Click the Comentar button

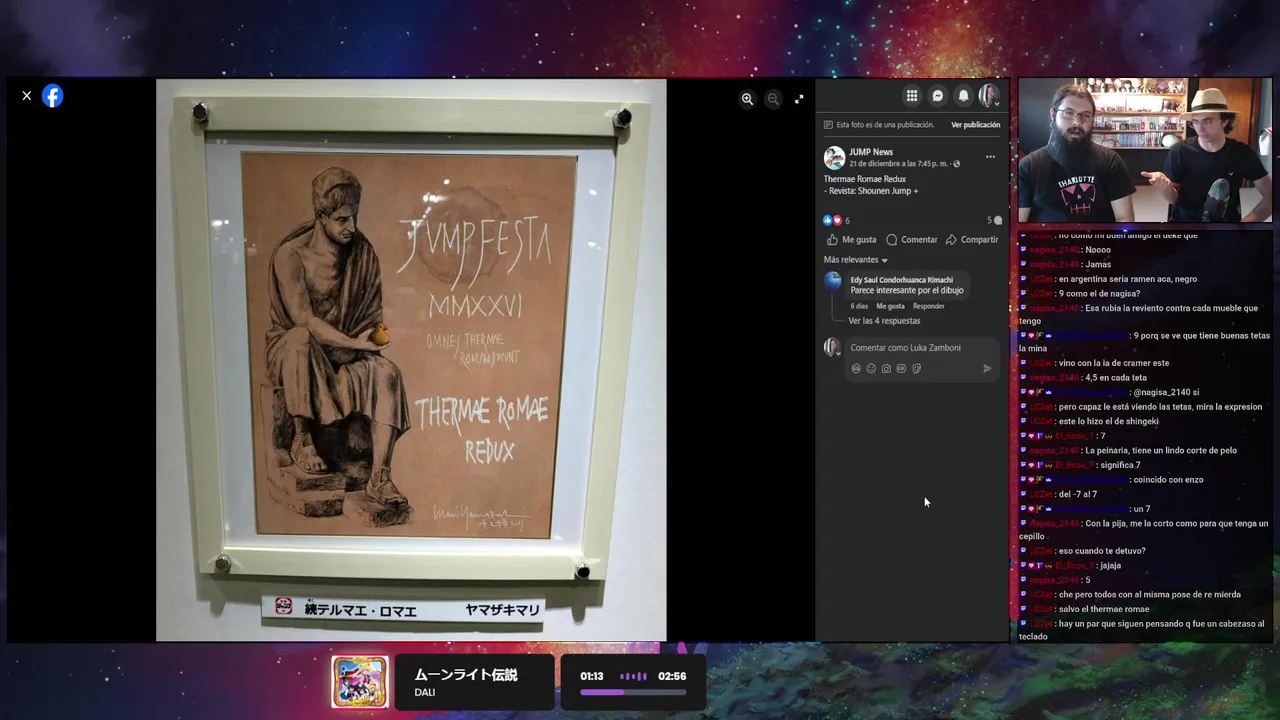tap(912, 240)
